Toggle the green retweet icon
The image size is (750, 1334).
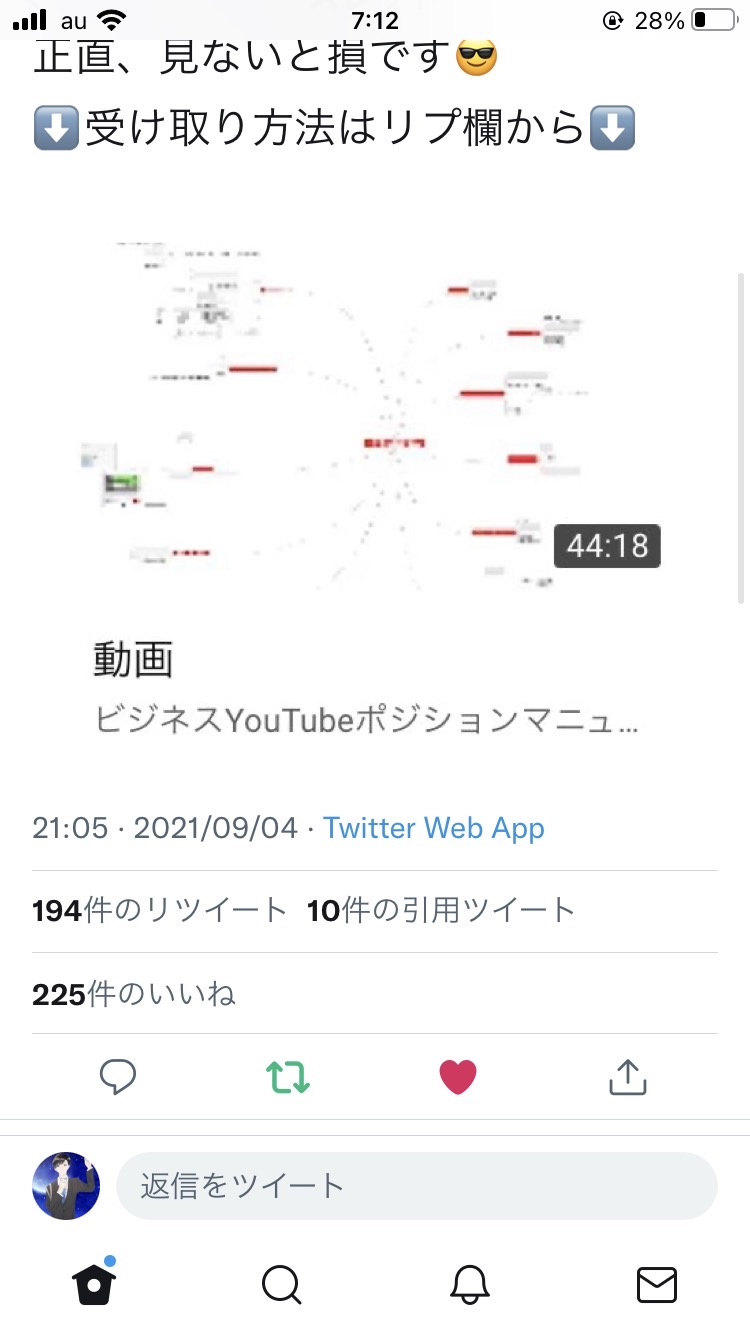point(288,1077)
